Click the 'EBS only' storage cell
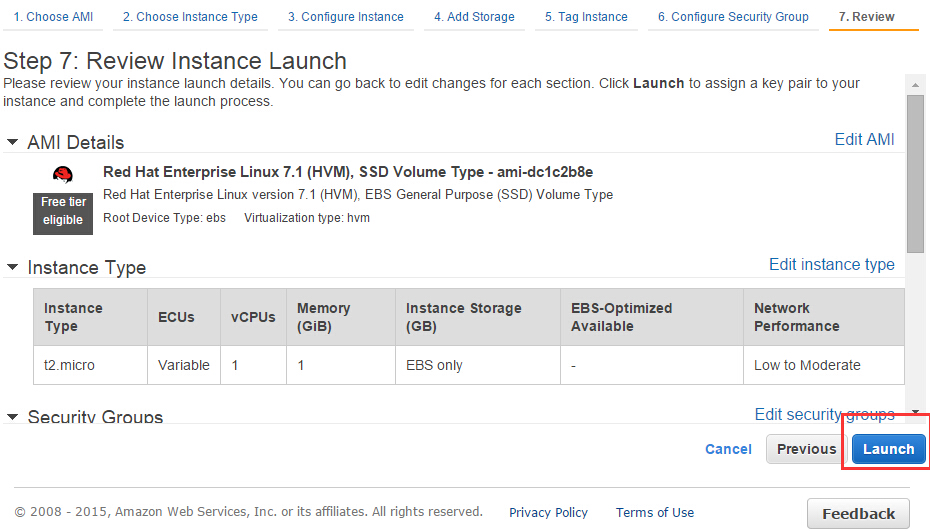 coord(478,365)
